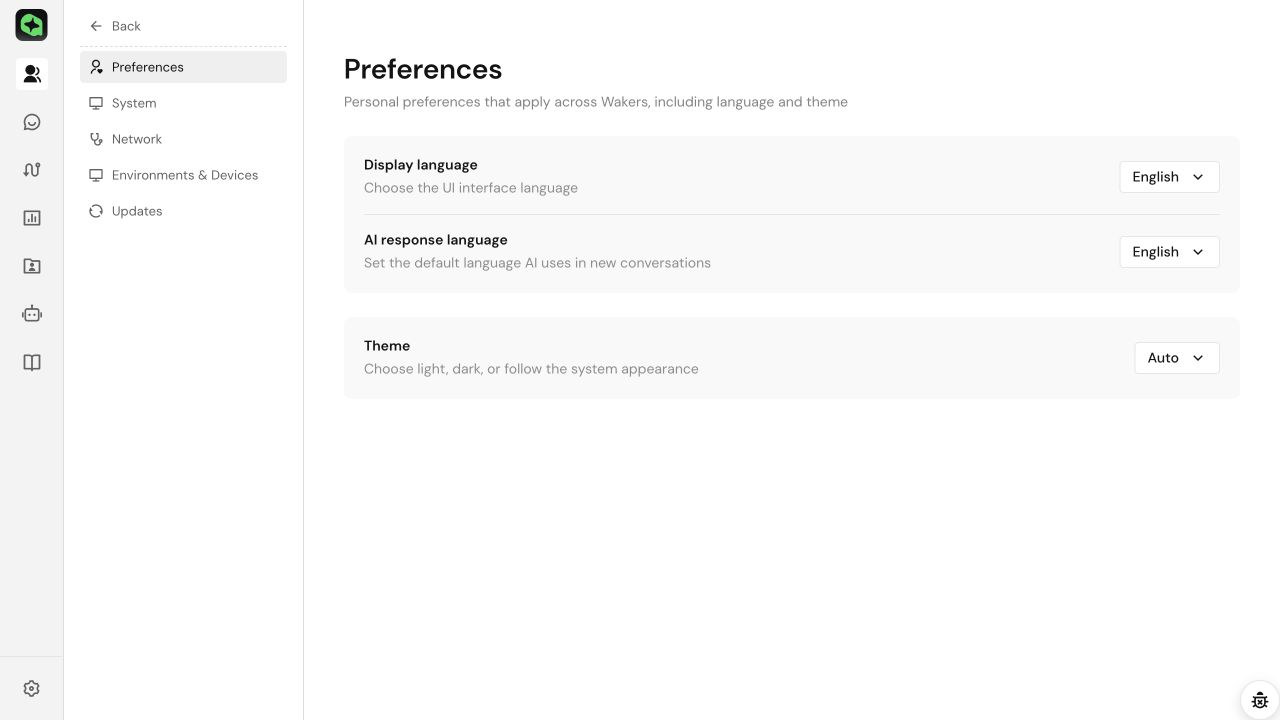Open the ID card profile icon in sidebar
Viewport: 1280px width, 720px height.
(x=32, y=266)
